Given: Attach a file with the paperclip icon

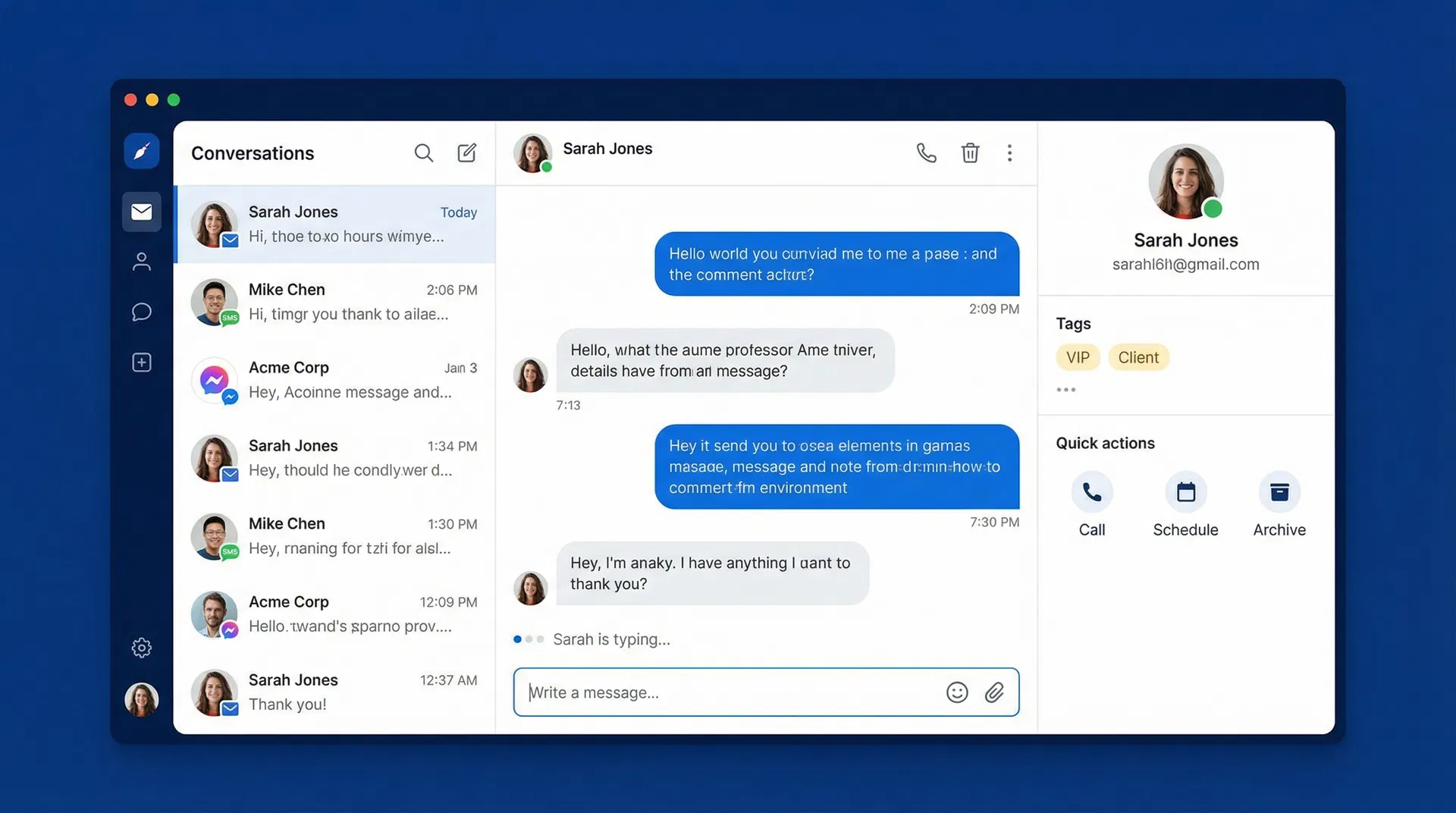Looking at the screenshot, I should point(995,692).
